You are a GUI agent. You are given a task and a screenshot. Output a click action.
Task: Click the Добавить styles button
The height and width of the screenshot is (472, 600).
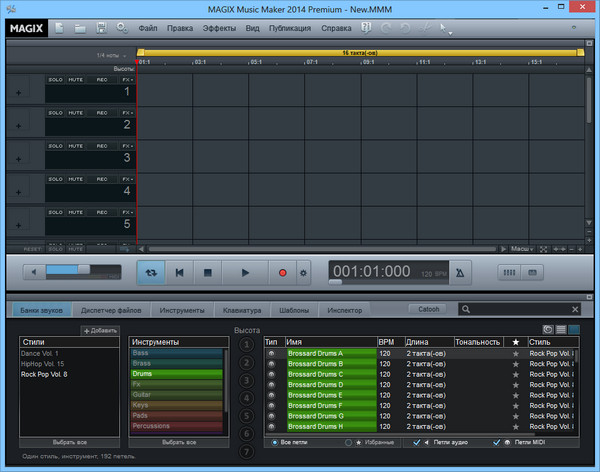click(100, 330)
